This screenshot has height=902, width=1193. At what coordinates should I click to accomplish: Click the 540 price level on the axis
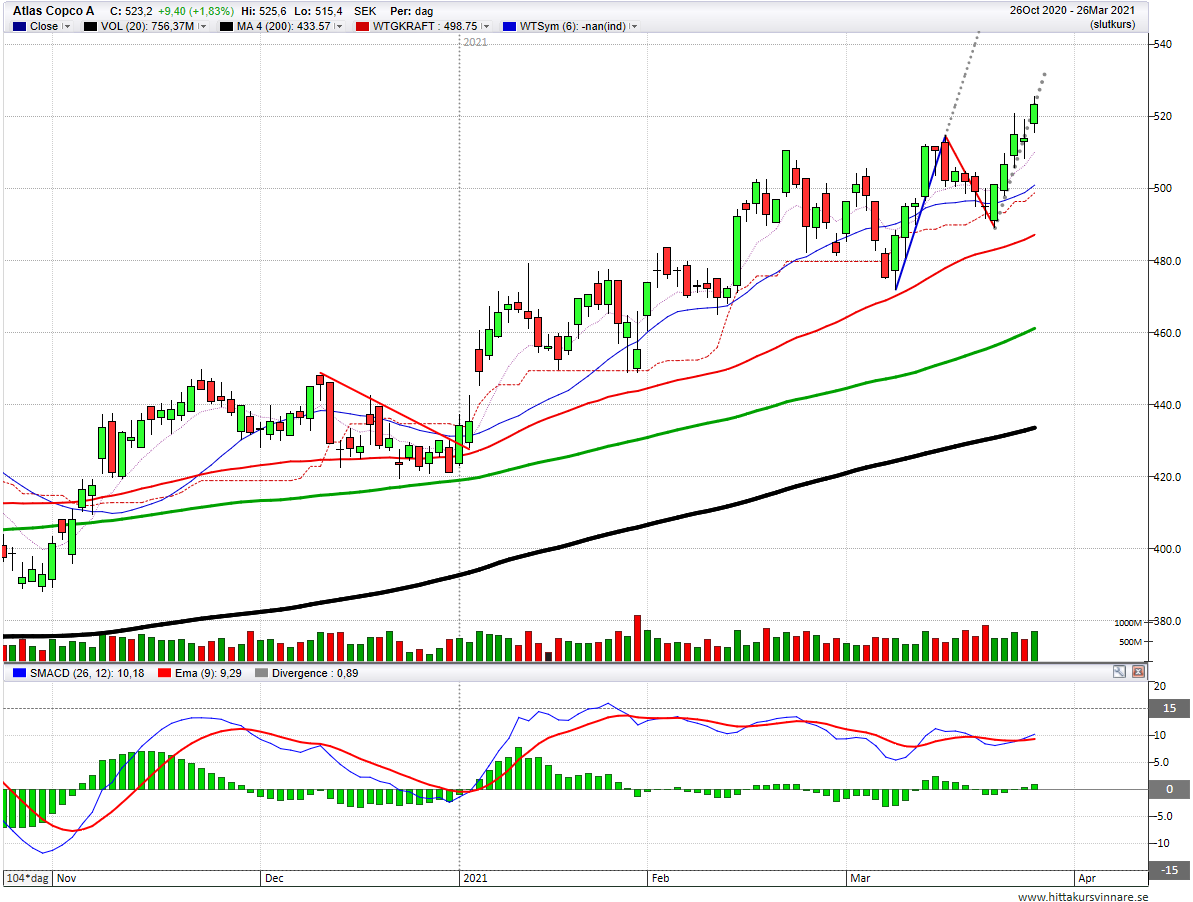click(x=1163, y=44)
